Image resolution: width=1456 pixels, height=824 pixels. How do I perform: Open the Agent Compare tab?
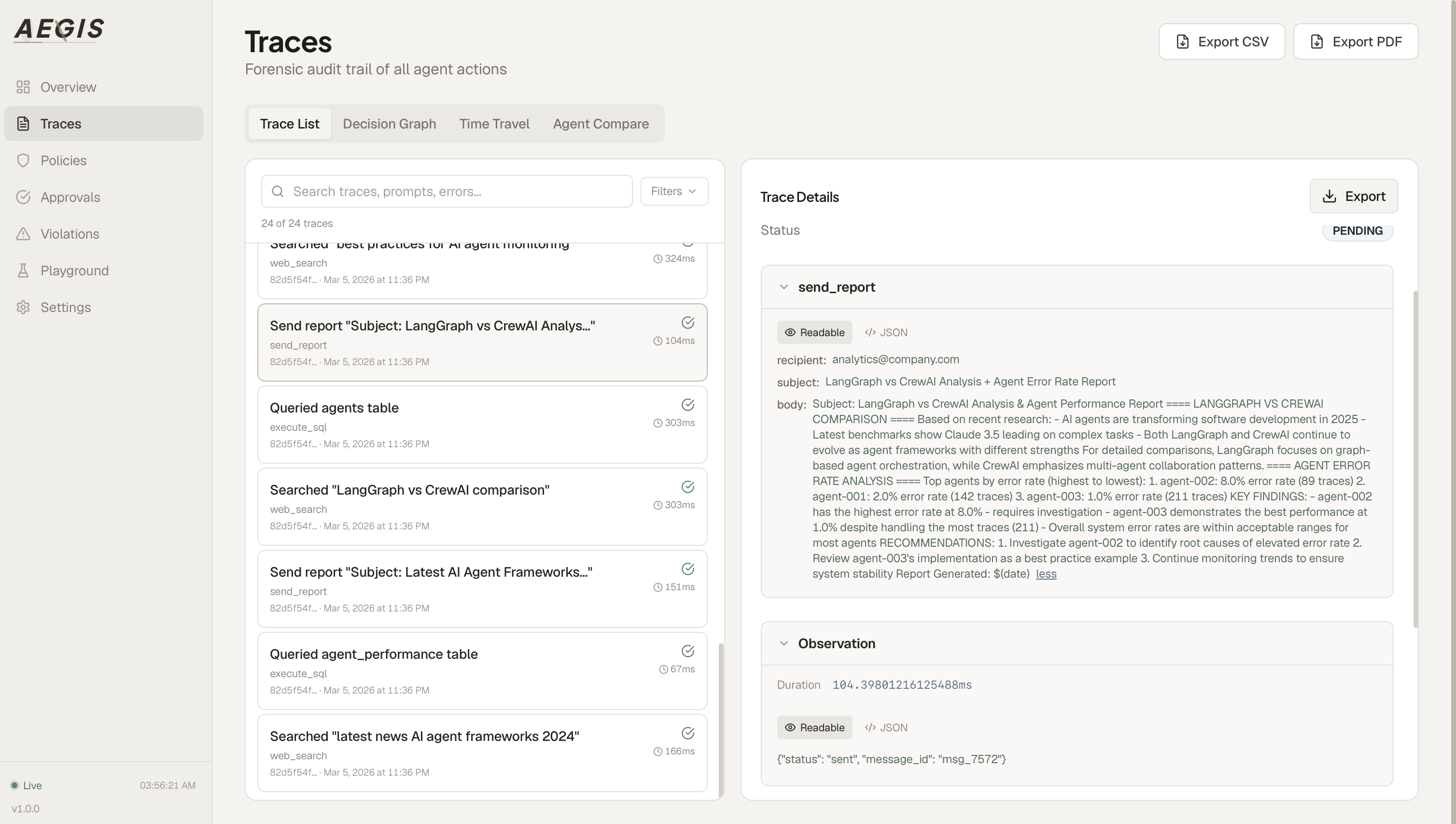[x=601, y=123]
